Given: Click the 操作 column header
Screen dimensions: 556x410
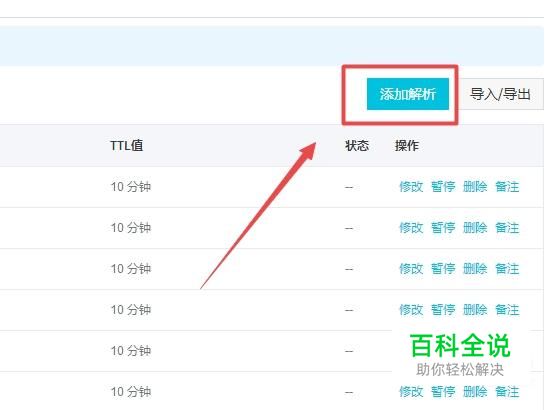Looking at the screenshot, I should coord(407,145).
